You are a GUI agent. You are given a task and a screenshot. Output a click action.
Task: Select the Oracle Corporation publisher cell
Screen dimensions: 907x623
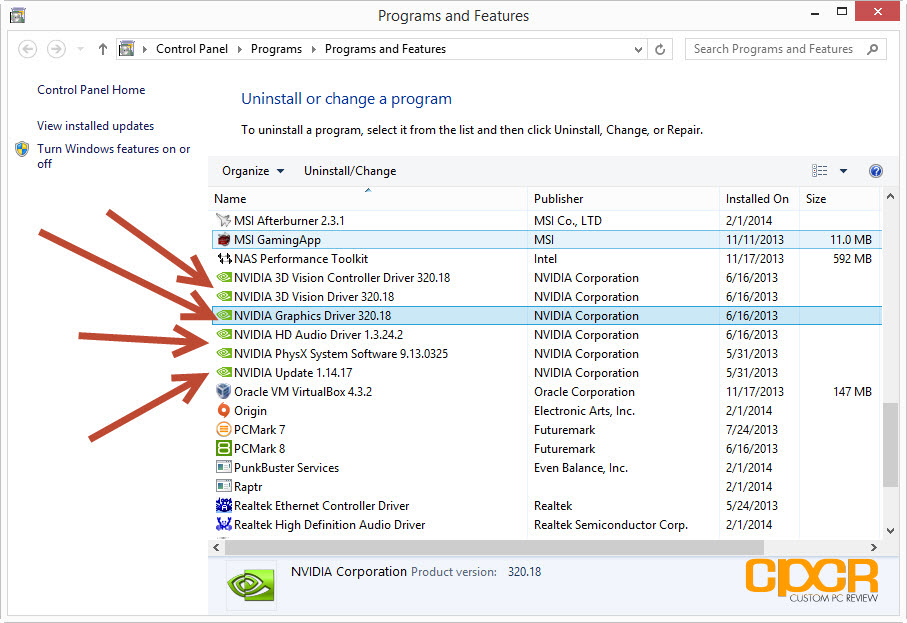pyautogui.click(x=584, y=392)
